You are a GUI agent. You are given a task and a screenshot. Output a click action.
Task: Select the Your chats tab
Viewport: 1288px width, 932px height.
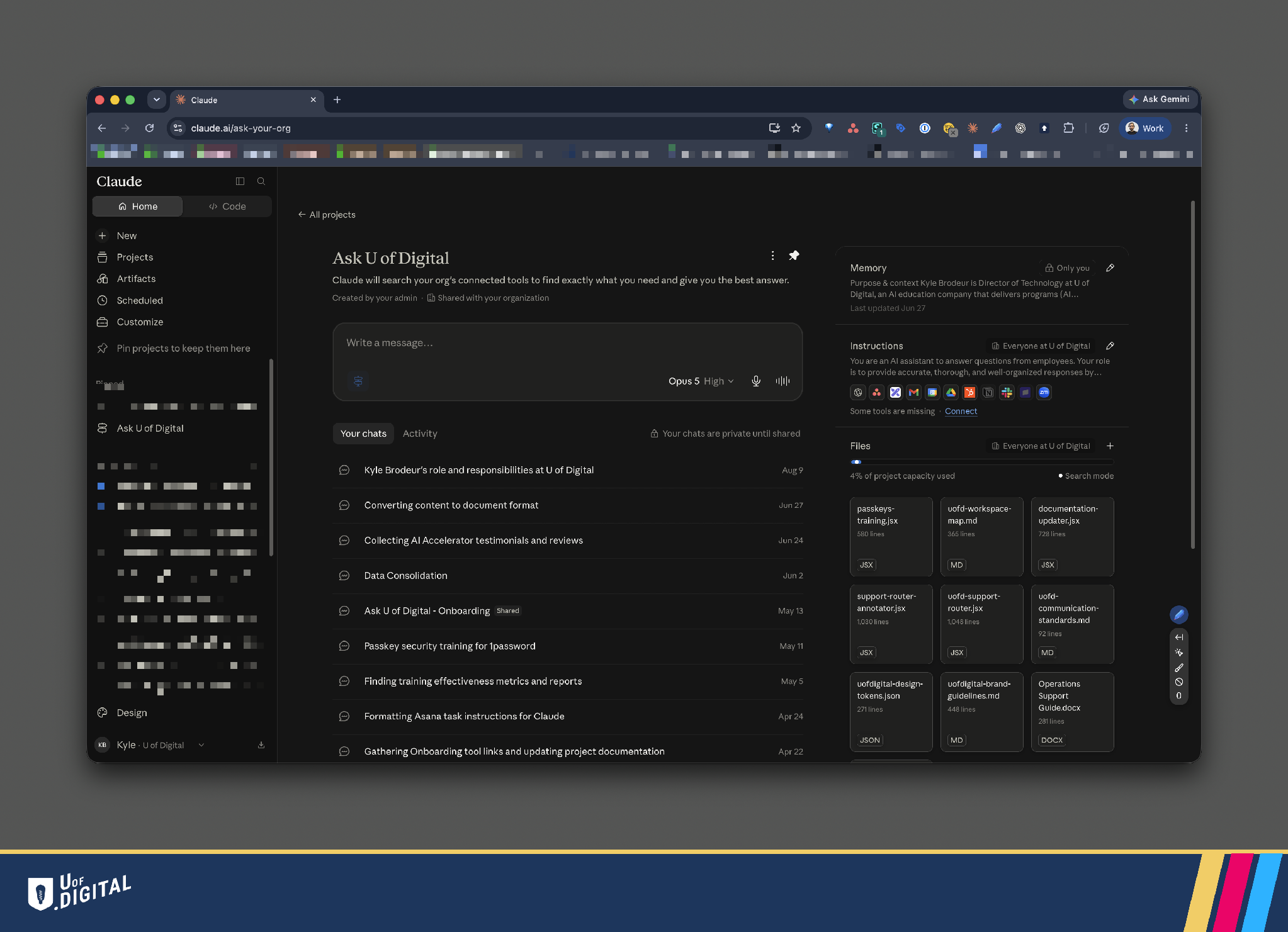pos(363,434)
